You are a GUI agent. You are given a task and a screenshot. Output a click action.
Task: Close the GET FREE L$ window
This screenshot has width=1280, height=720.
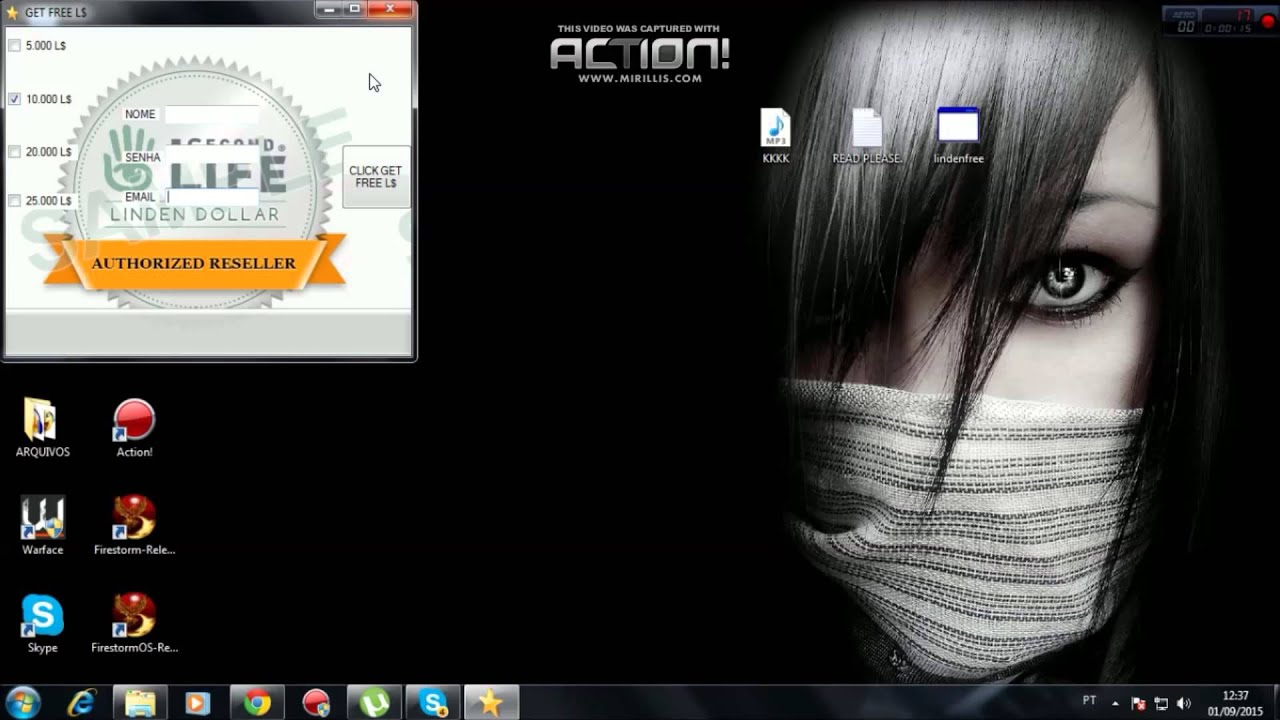point(389,9)
